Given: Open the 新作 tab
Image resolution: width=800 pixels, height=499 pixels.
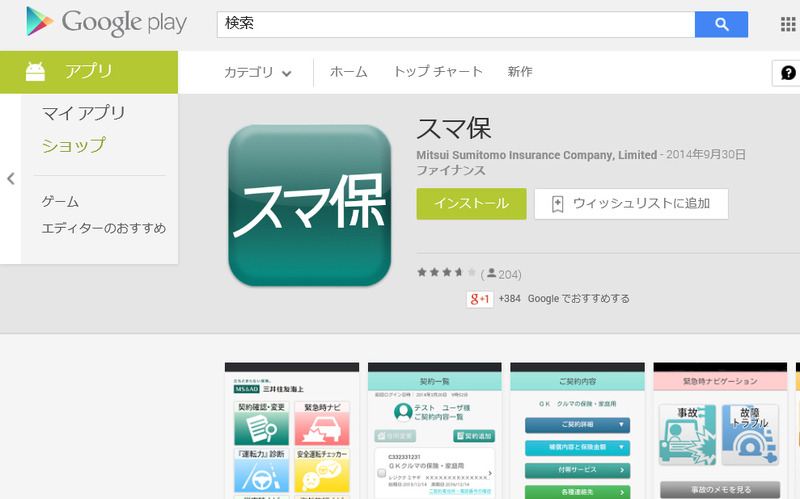Looking at the screenshot, I should 520,72.
